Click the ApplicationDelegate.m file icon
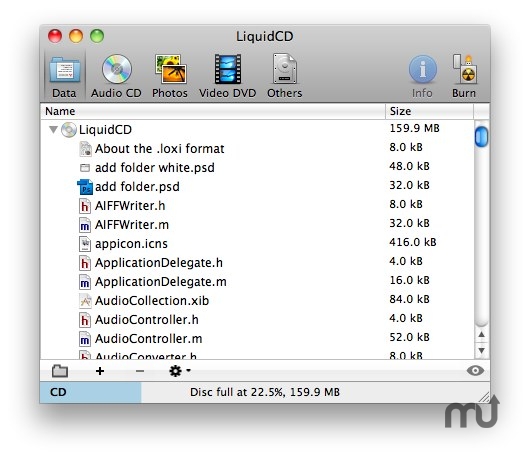530x458 pixels. click(85, 282)
